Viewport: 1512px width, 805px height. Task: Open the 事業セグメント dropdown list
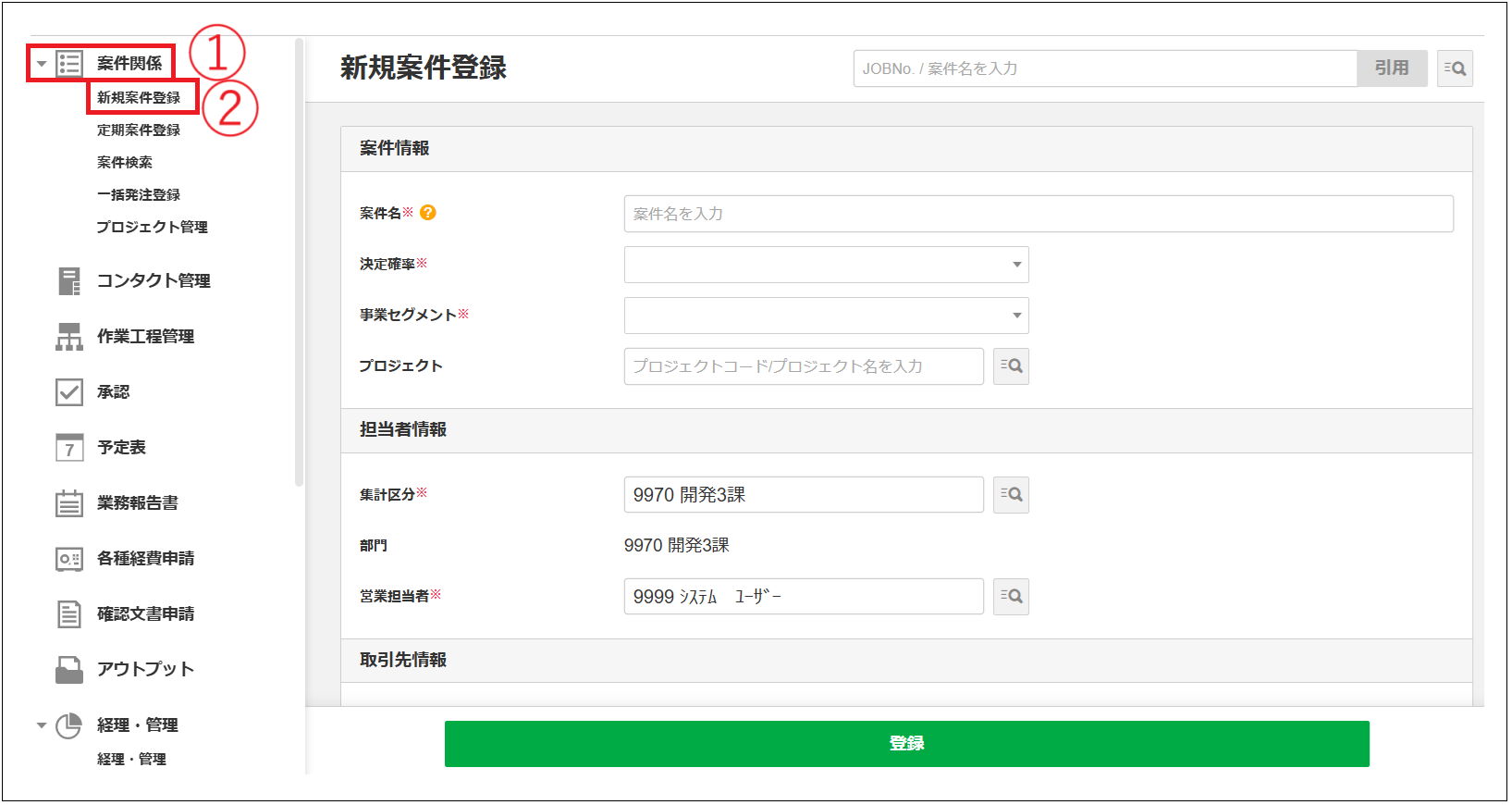click(1016, 316)
